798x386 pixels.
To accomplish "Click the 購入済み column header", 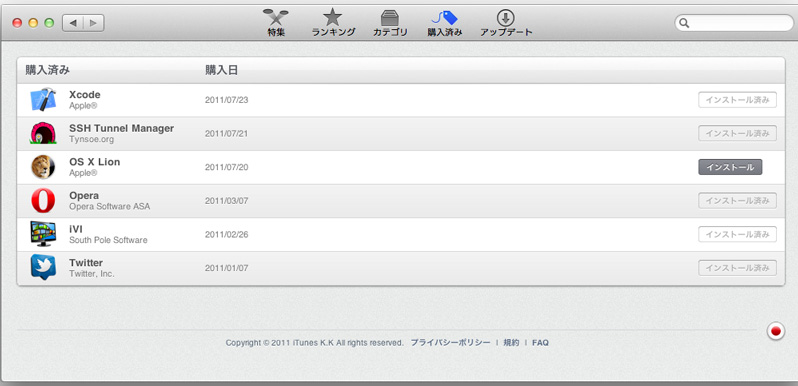I will [x=47, y=70].
